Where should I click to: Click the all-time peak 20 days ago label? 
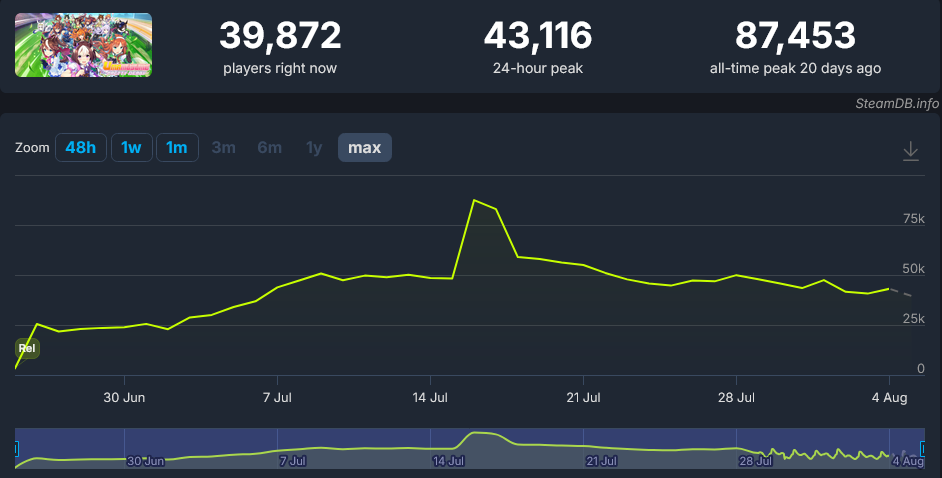tap(795, 68)
